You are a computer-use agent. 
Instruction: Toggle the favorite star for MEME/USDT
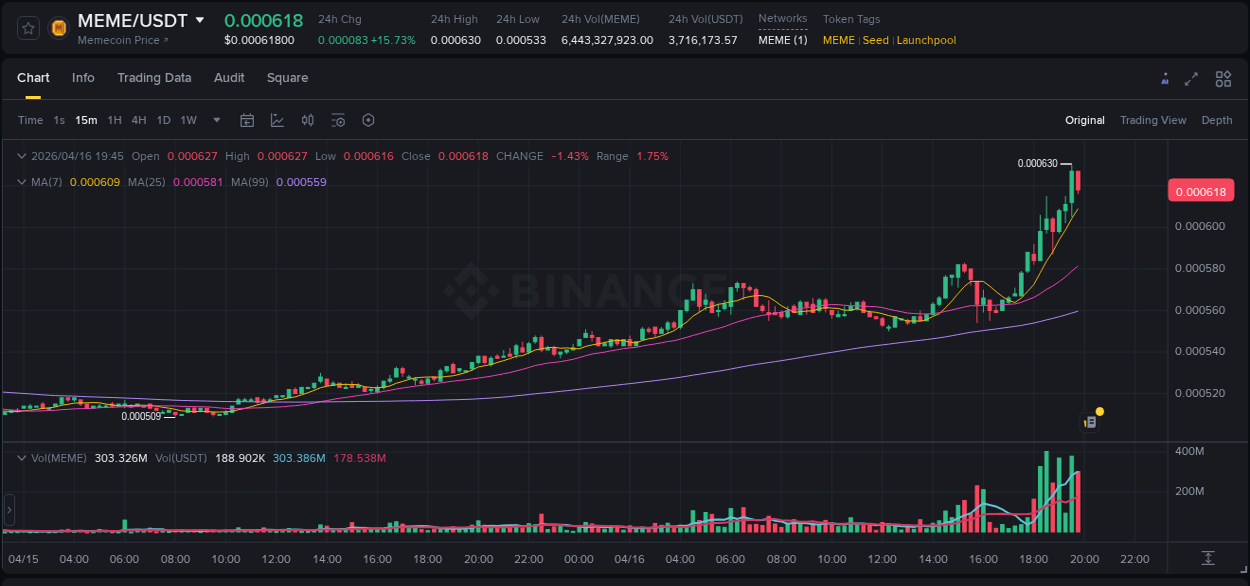(27, 26)
